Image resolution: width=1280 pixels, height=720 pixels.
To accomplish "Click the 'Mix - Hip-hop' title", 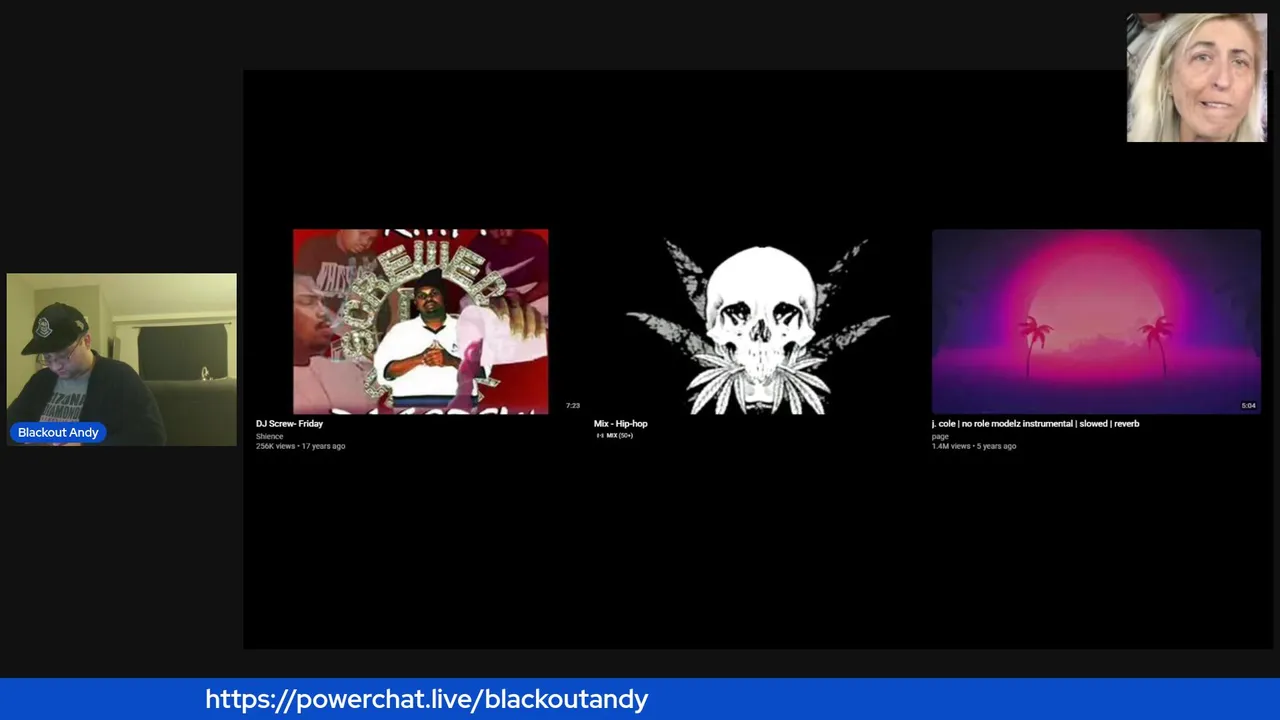I will (620, 424).
